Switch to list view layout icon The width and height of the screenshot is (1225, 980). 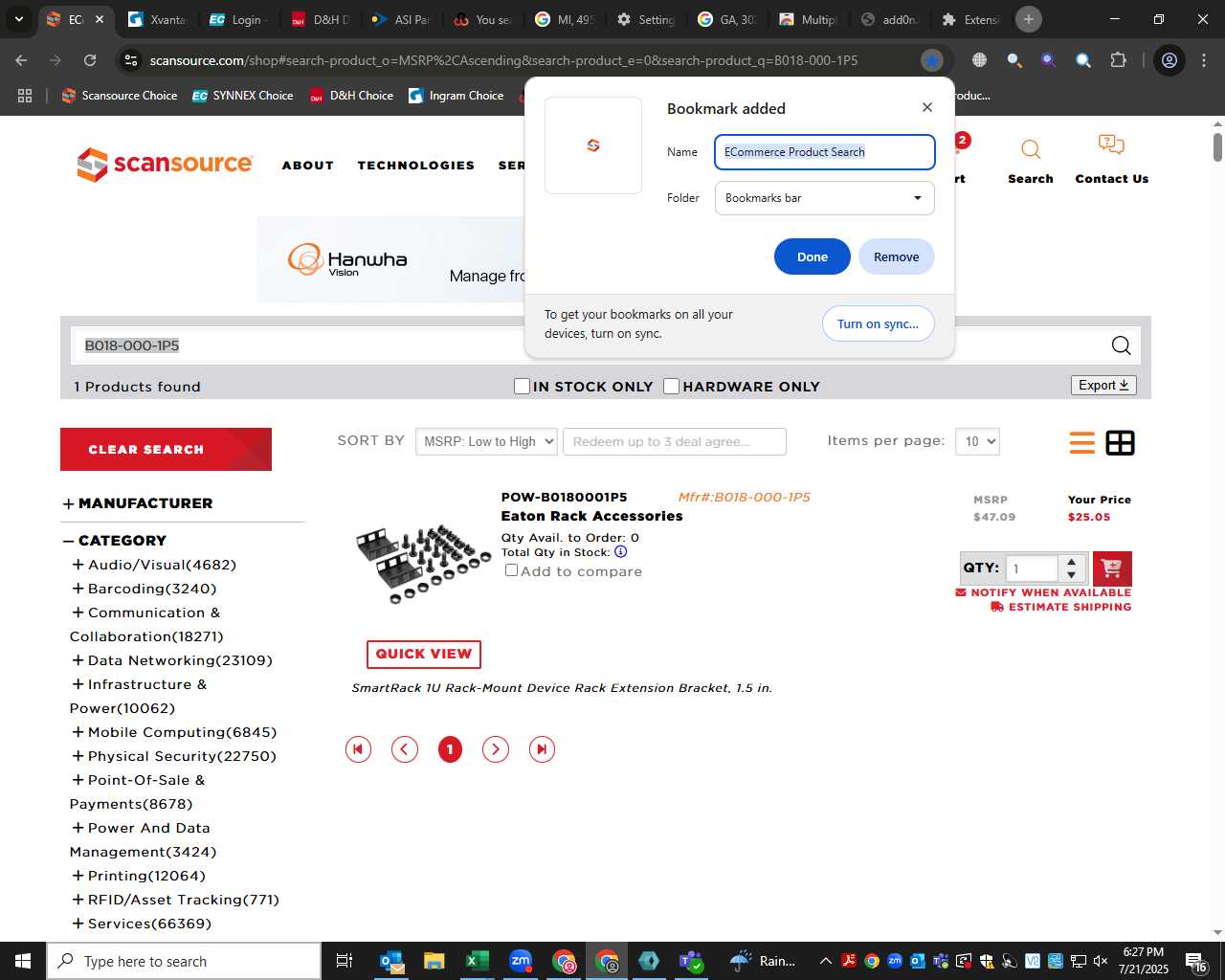click(1081, 442)
